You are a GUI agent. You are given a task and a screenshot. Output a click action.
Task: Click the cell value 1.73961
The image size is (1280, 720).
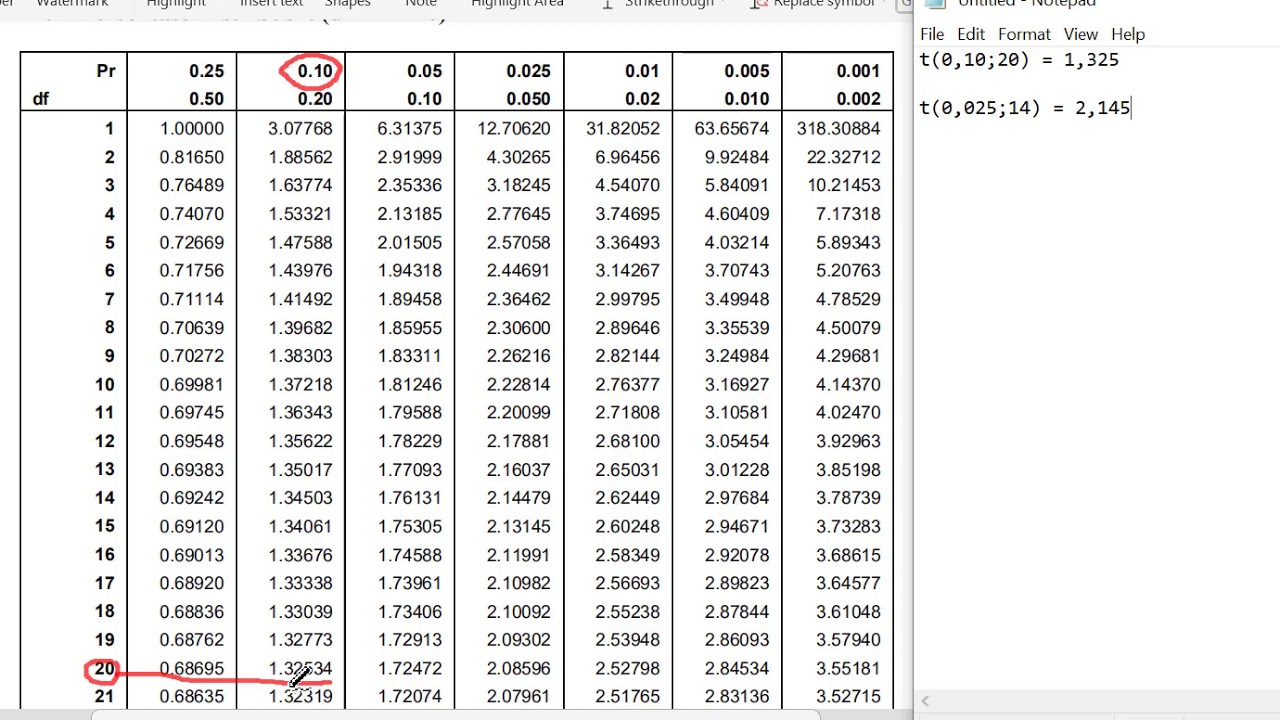[409, 583]
